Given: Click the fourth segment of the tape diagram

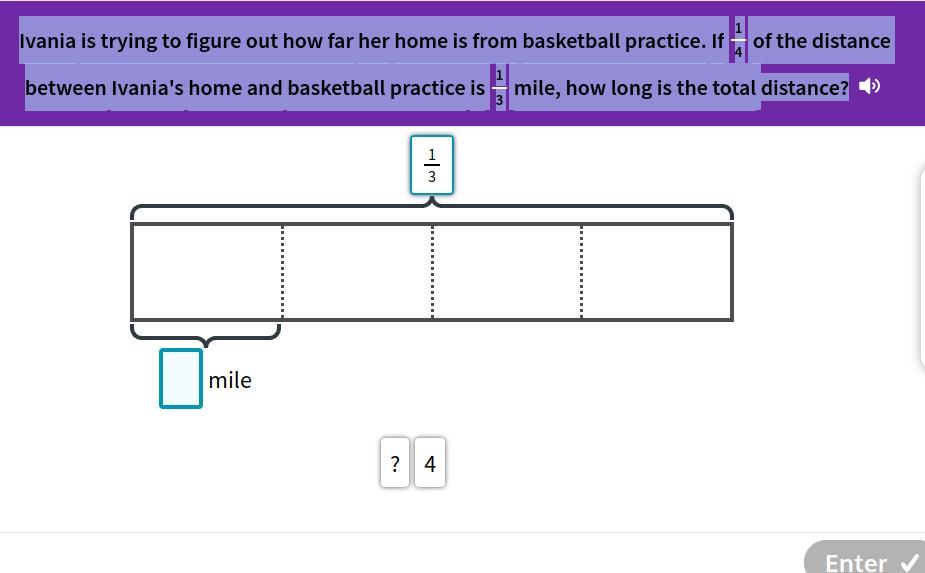Looking at the screenshot, I should 657,272.
